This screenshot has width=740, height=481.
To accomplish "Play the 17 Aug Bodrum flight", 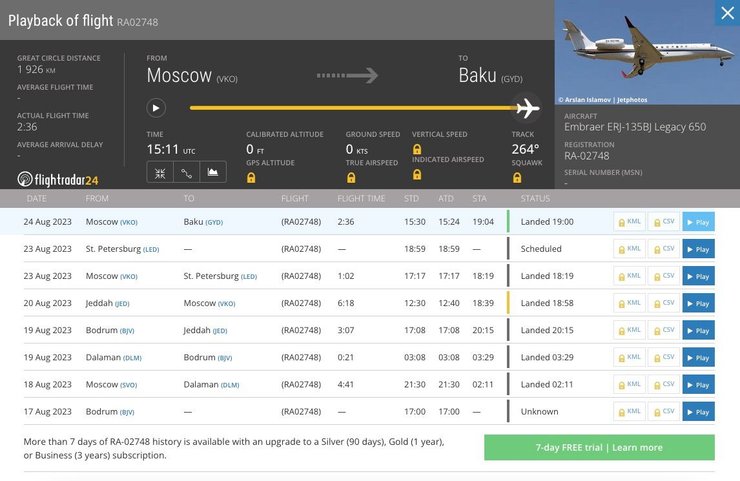I will (698, 411).
